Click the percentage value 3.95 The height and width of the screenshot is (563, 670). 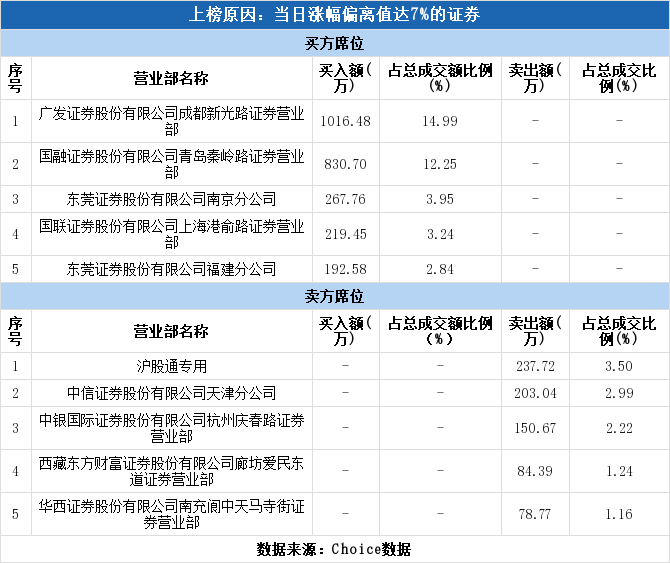click(x=440, y=199)
